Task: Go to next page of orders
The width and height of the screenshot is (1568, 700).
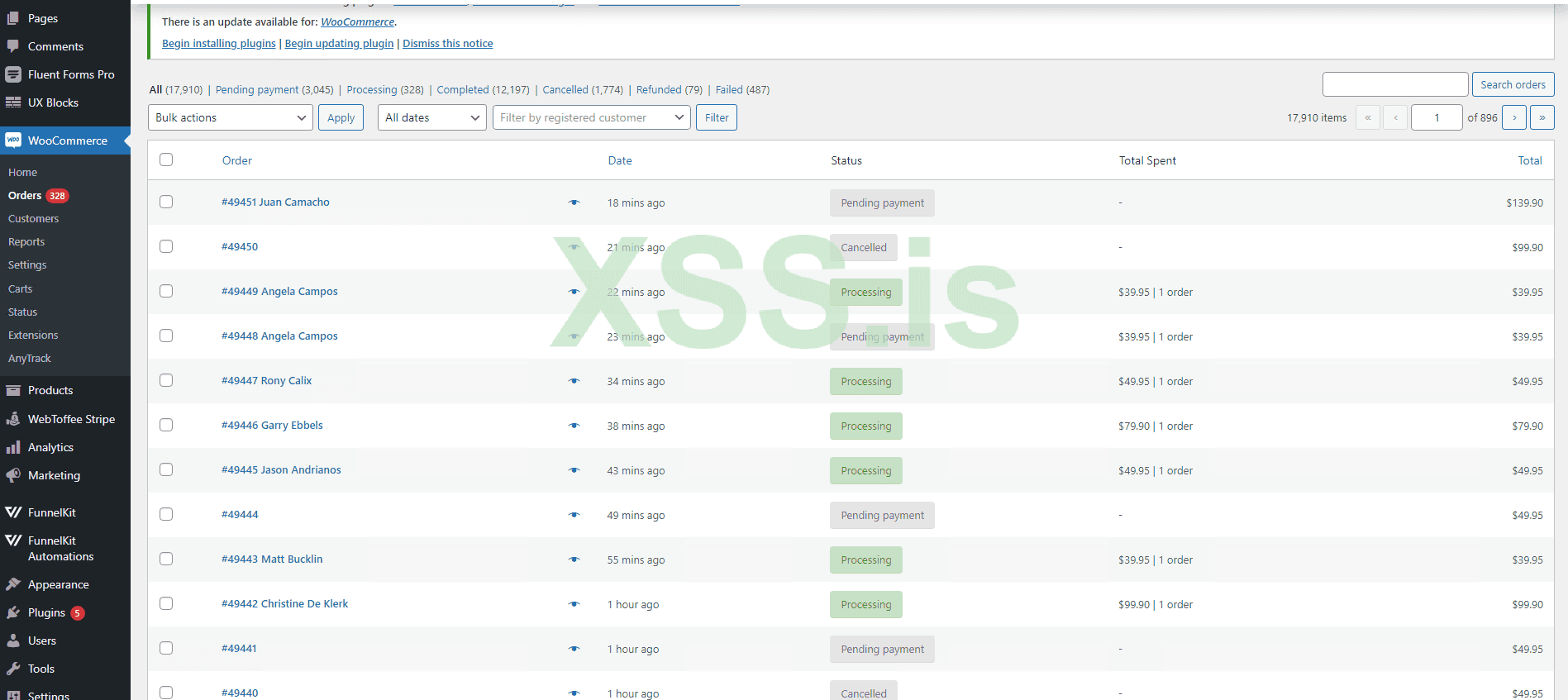Action: (1513, 117)
